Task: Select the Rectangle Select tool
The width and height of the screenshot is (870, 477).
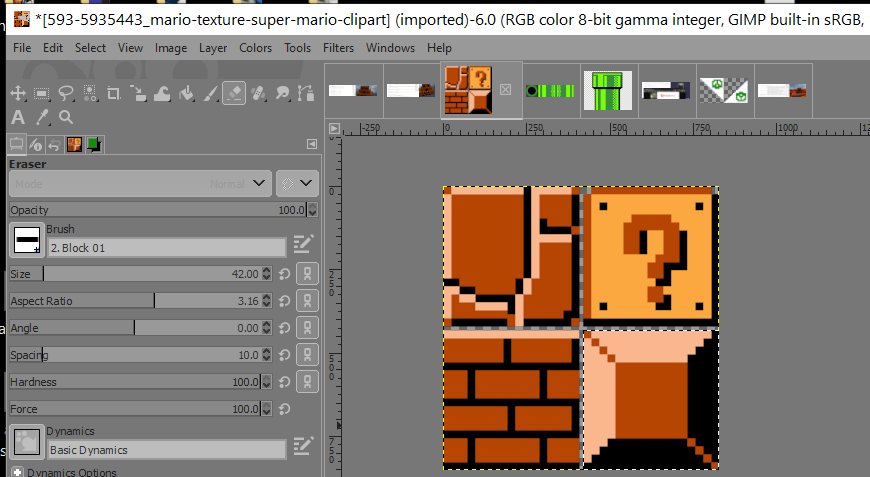Action: coord(42,93)
